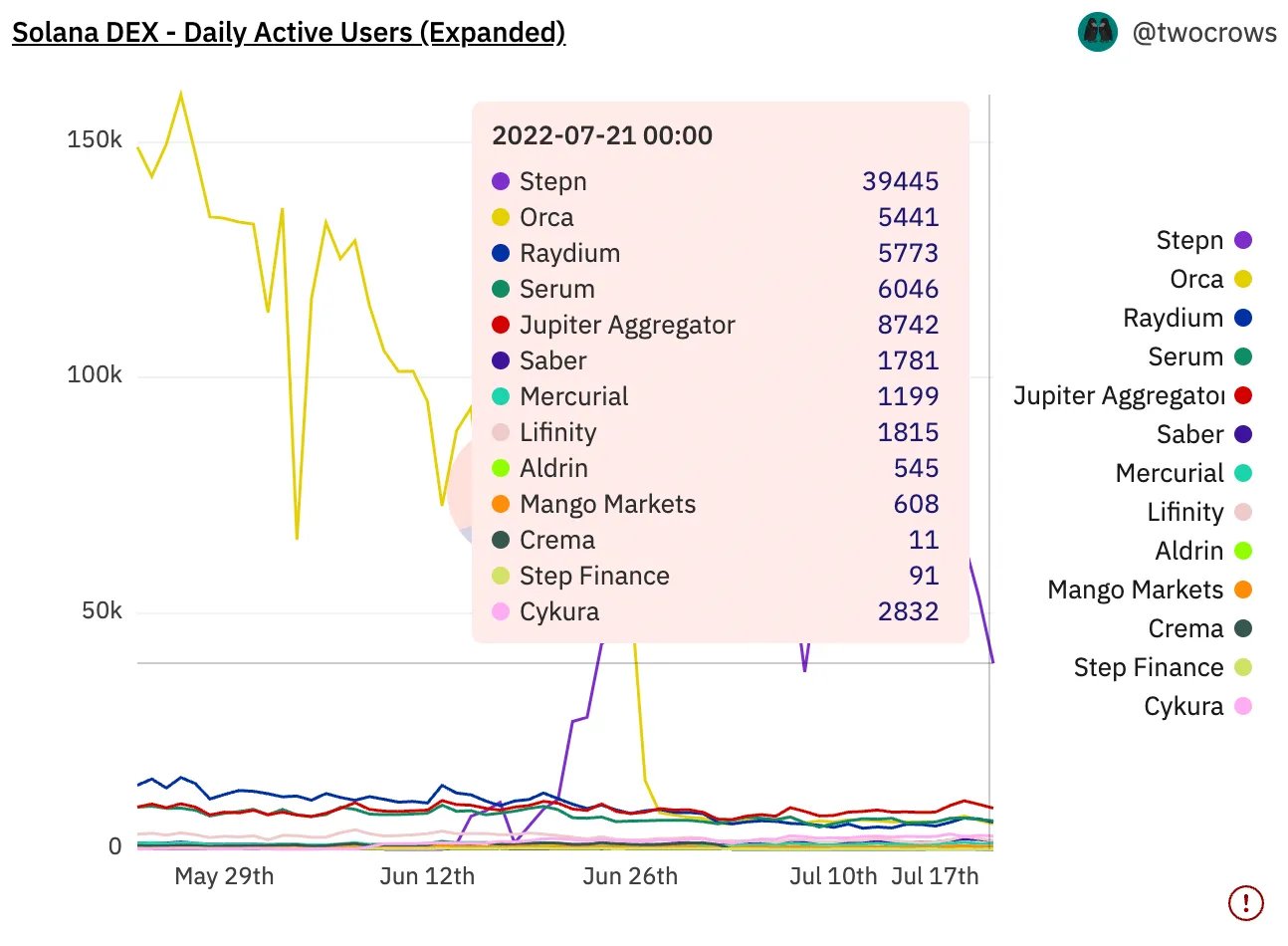1288x946 pixels.
Task: Click the Mango Markets legend label
Action: point(1135,590)
